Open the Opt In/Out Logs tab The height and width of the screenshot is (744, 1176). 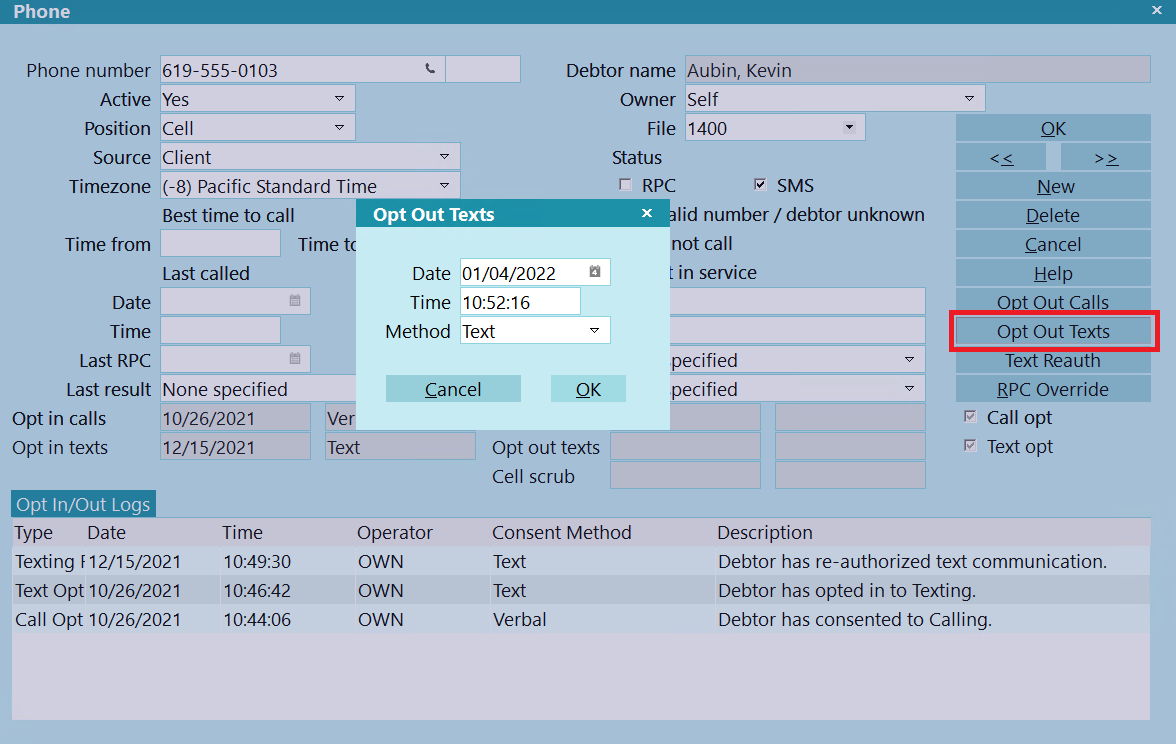pos(83,504)
